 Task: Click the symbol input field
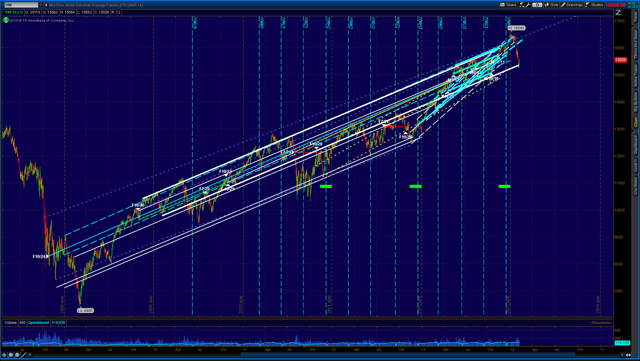(20, 5)
